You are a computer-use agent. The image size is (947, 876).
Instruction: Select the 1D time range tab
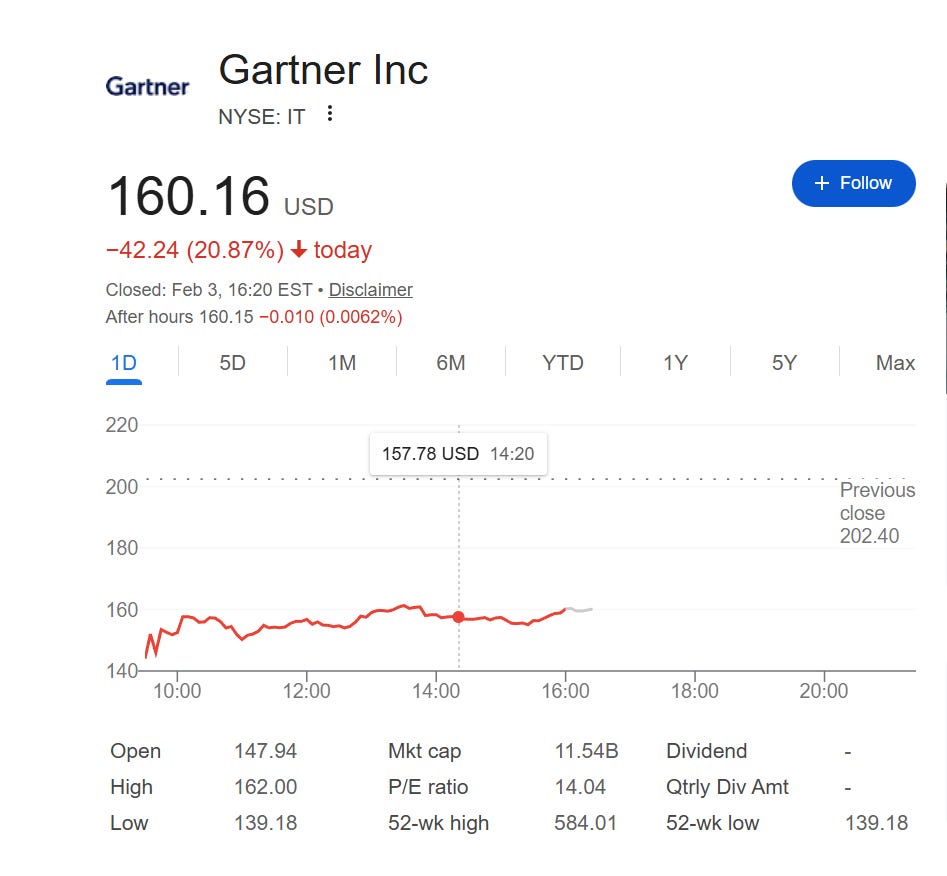(x=124, y=363)
